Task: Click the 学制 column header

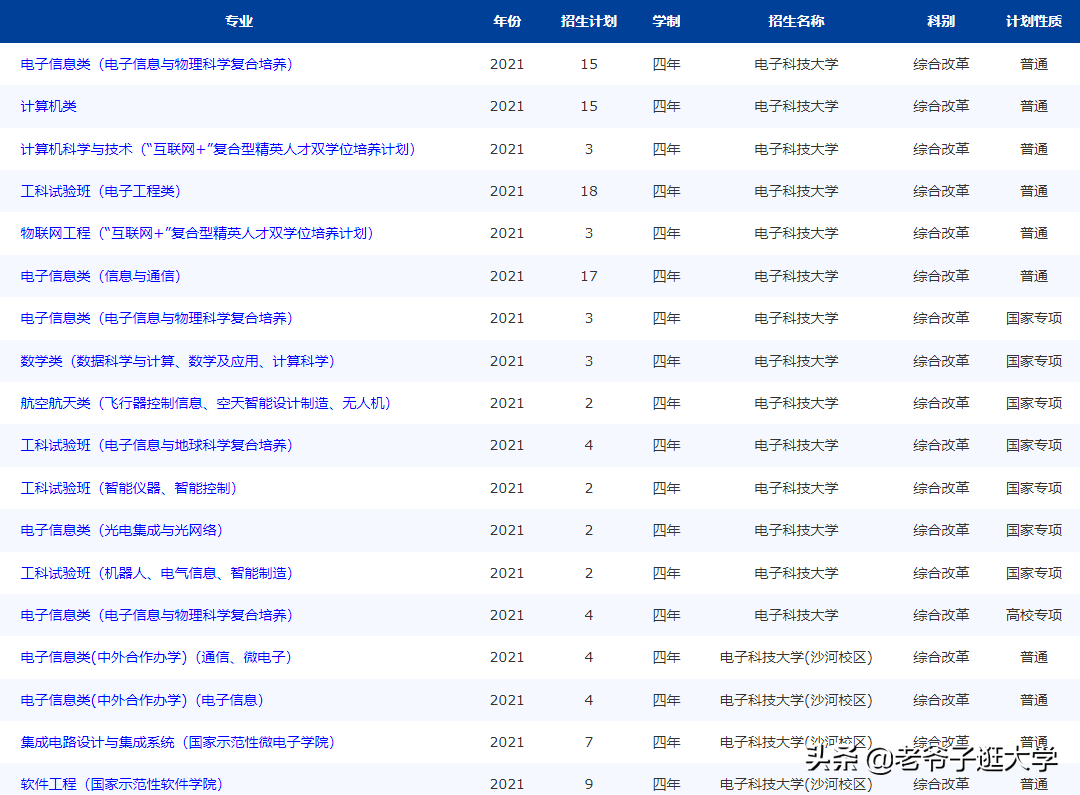Action: (x=666, y=21)
